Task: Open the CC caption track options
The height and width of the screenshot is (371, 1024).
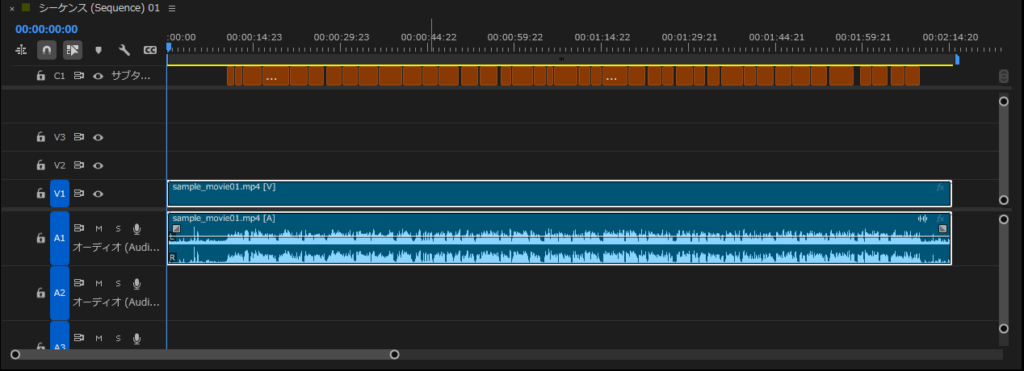Action: pos(150,50)
